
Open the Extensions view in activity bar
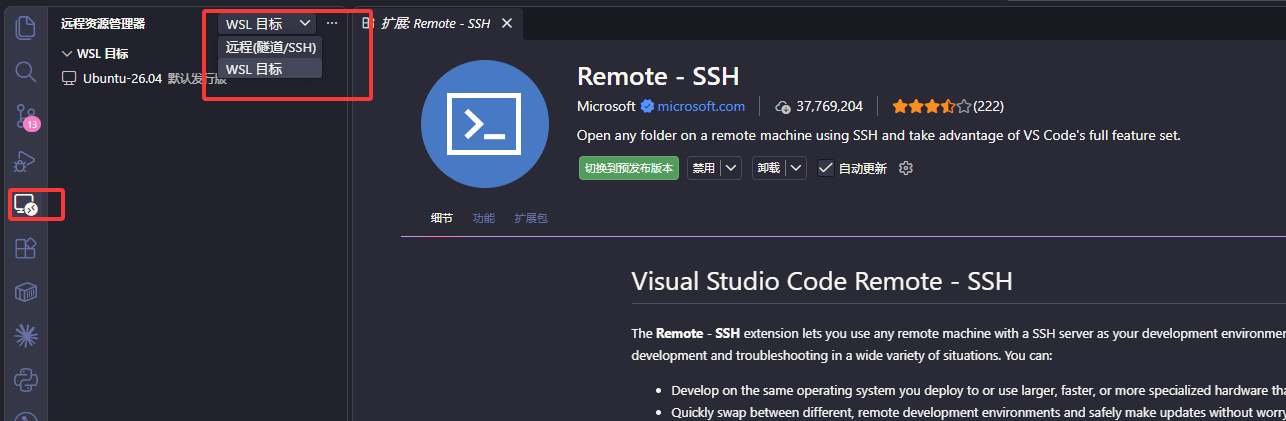click(x=26, y=249)
